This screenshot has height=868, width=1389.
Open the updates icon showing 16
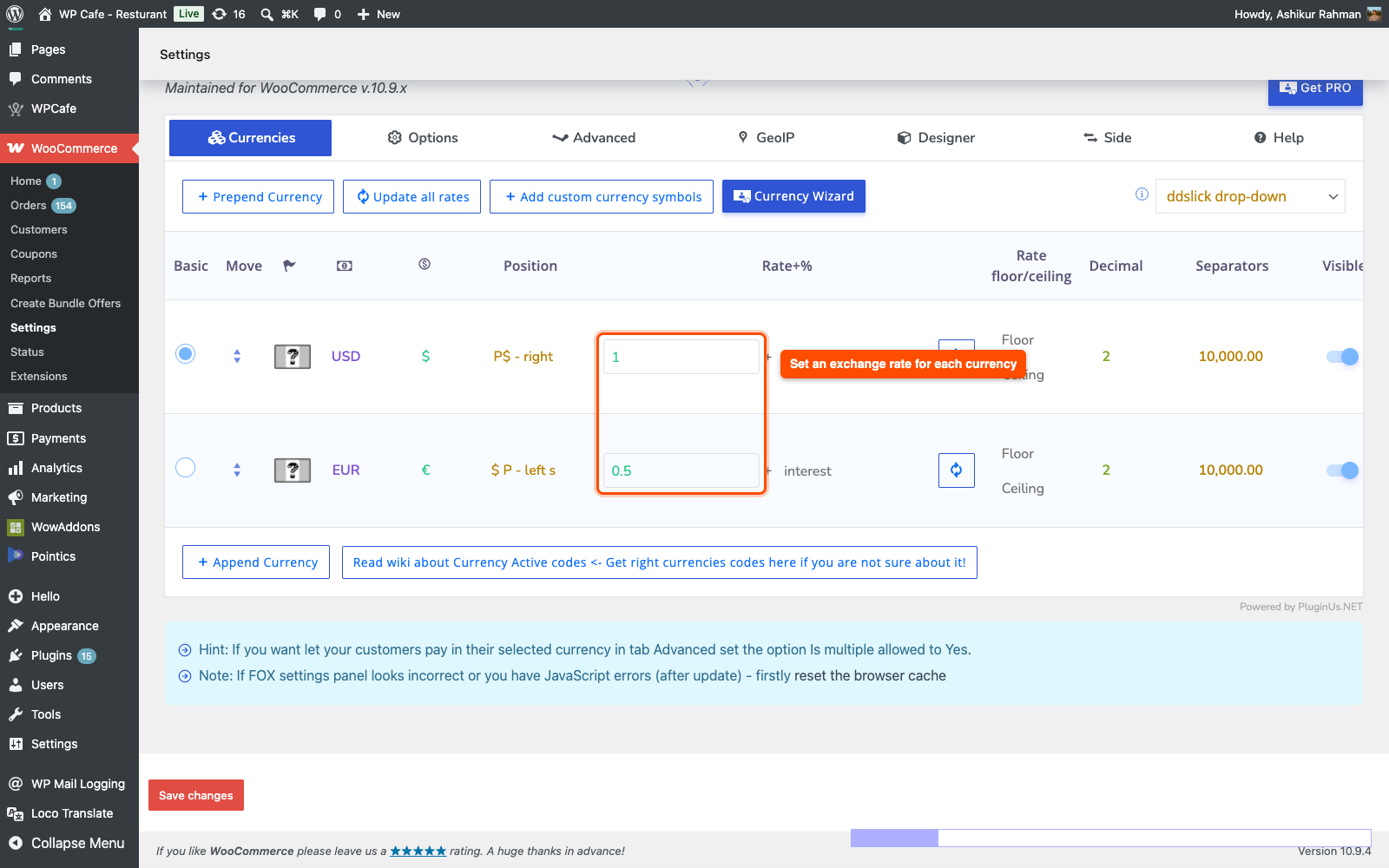(x=229, y=14)
